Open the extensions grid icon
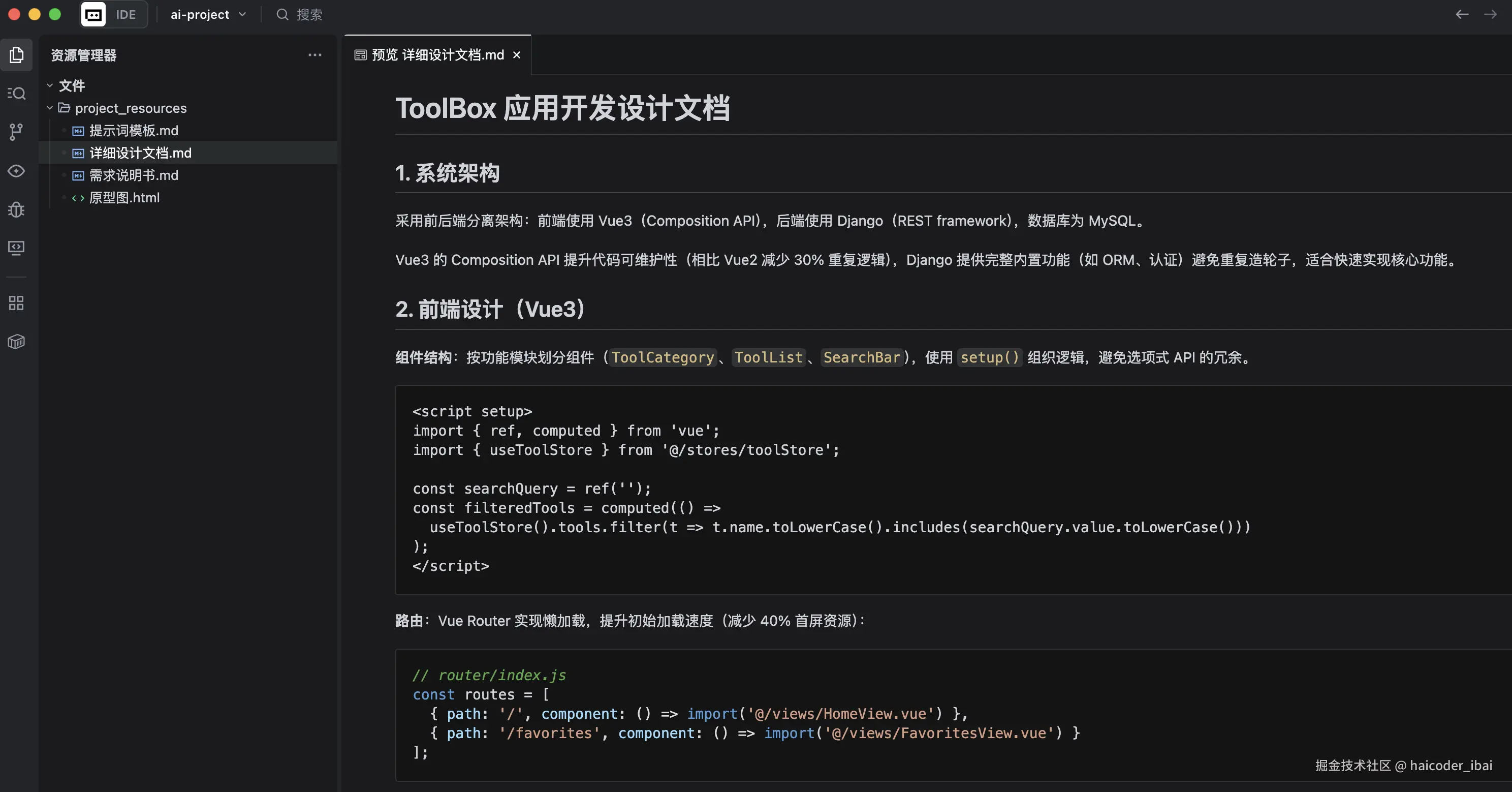The width and height of the screenshot is (1512, 792). (16, 303)
